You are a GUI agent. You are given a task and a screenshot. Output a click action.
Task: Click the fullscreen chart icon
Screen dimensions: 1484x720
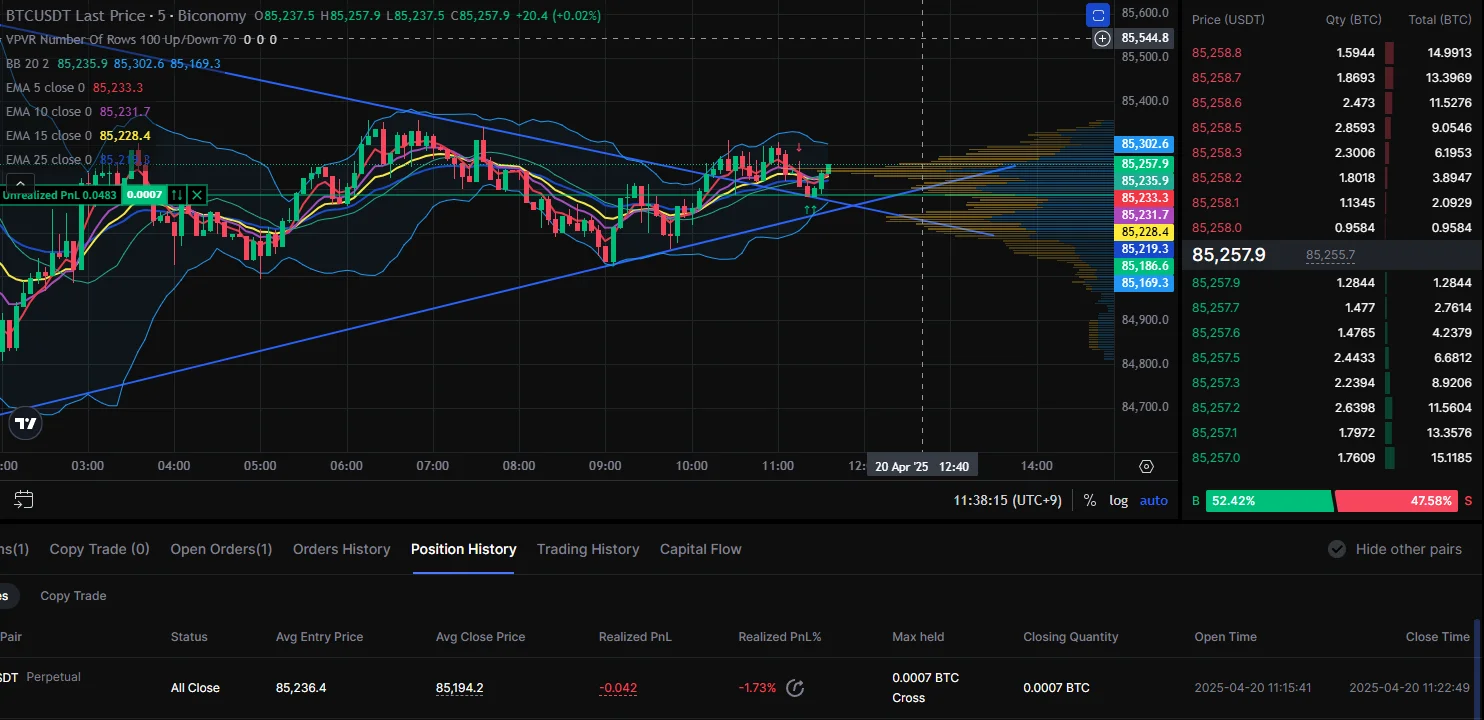click(x=1098, y=15)
